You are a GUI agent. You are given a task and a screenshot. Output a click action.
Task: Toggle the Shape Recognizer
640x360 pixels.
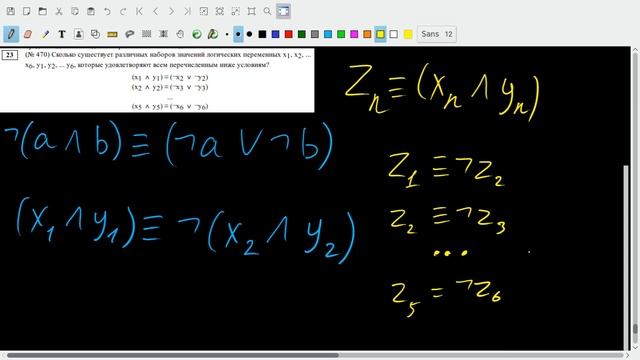point(95,34)
